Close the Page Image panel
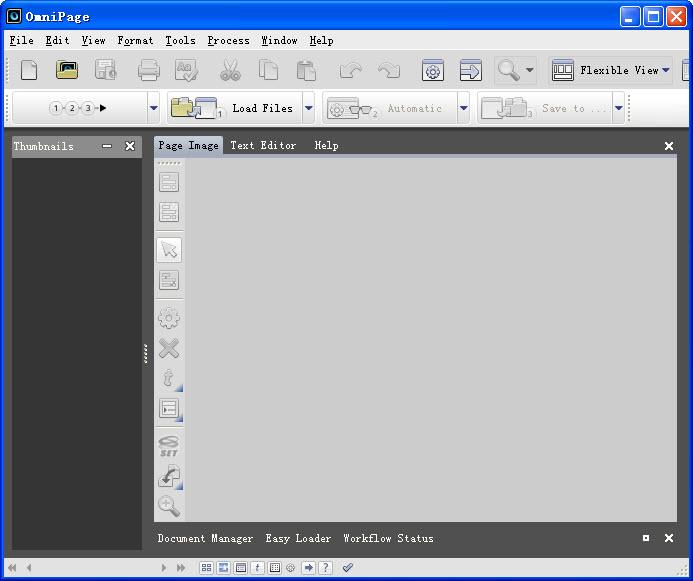The height and width of the screenshot is (581, 693). tap(669, 146)
